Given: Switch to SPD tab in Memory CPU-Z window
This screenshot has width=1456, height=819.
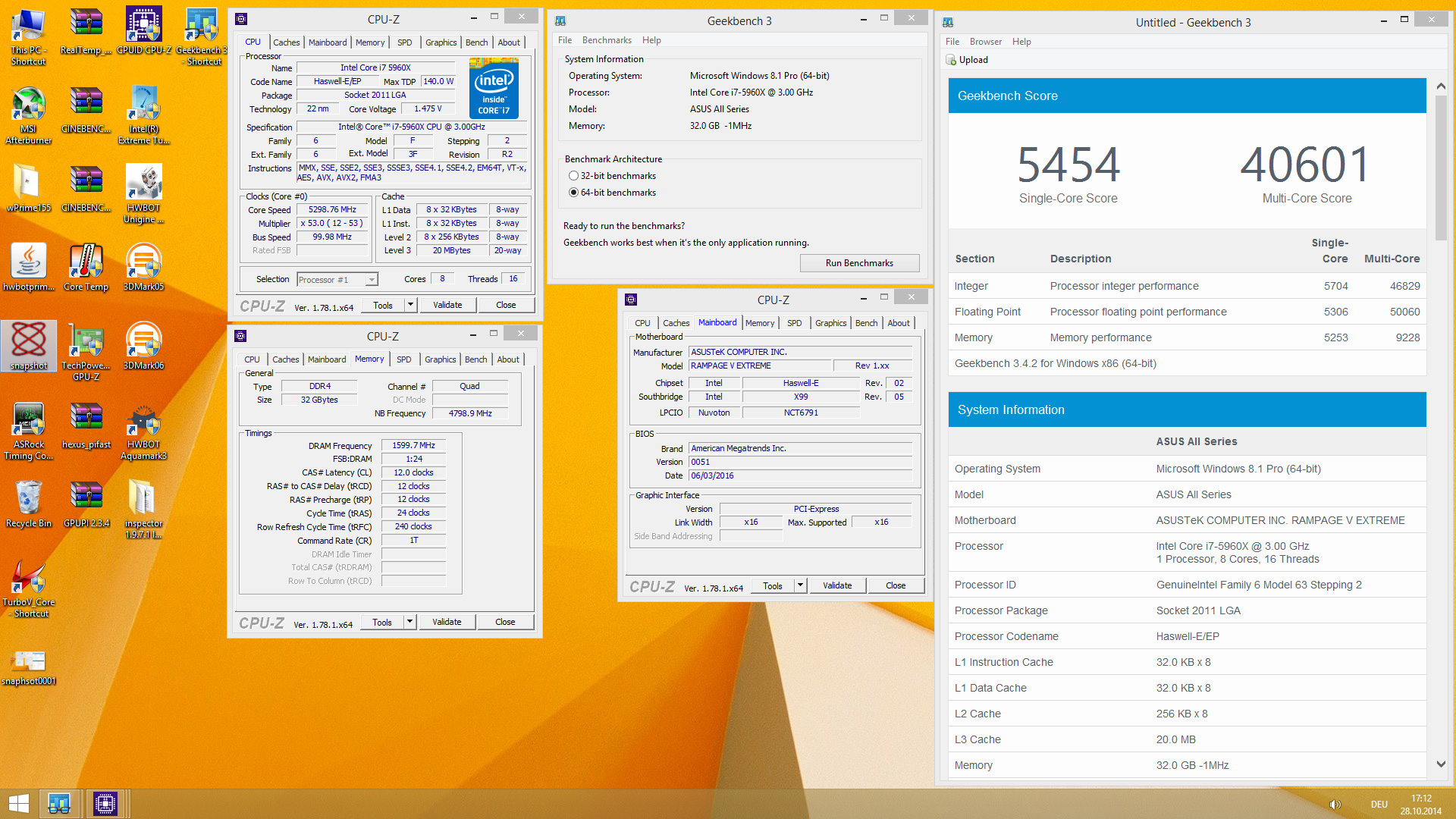Looking at the screenshot, I should (x=404, y=359).
